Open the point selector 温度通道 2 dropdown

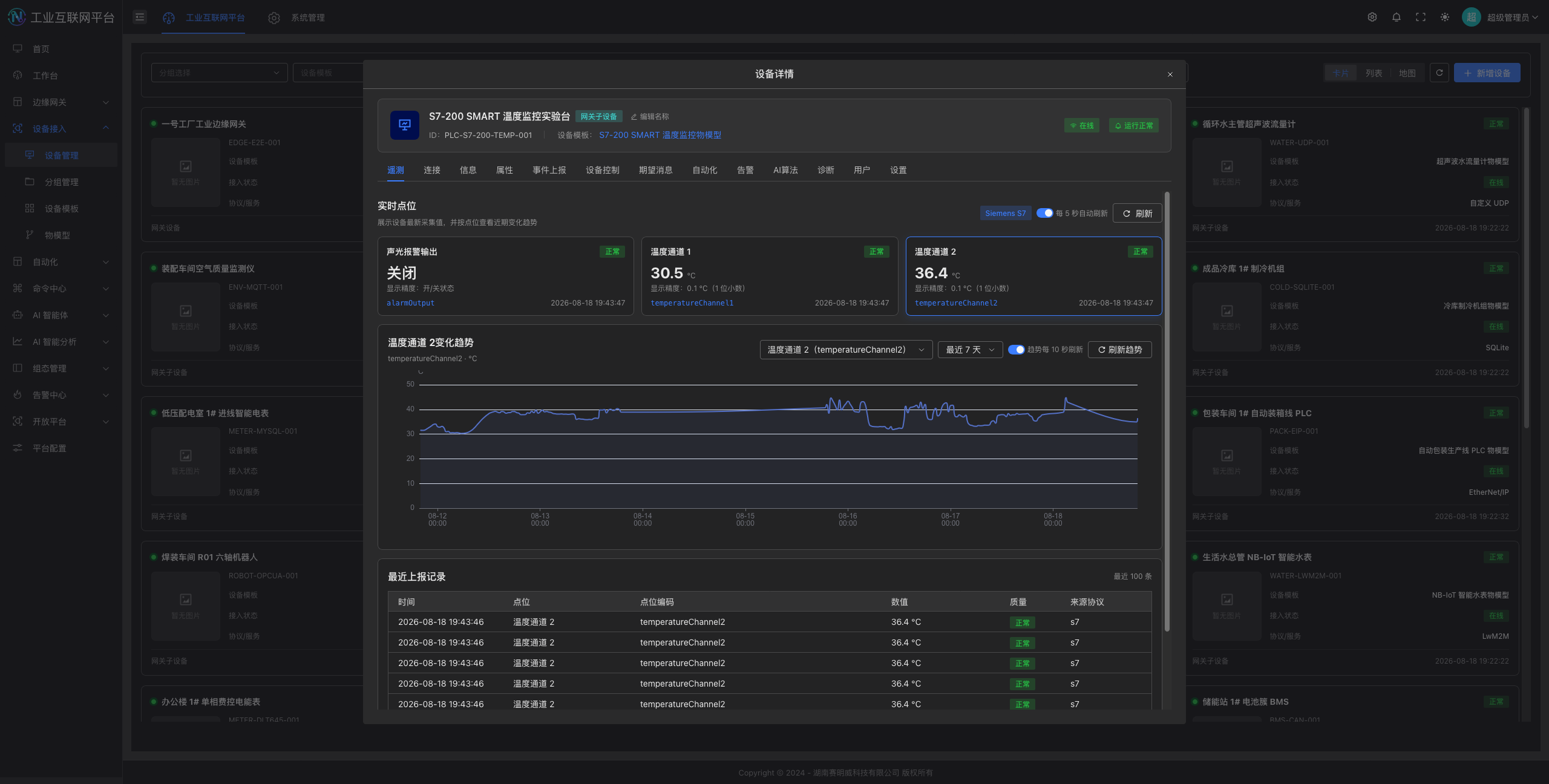pos(846,350)
